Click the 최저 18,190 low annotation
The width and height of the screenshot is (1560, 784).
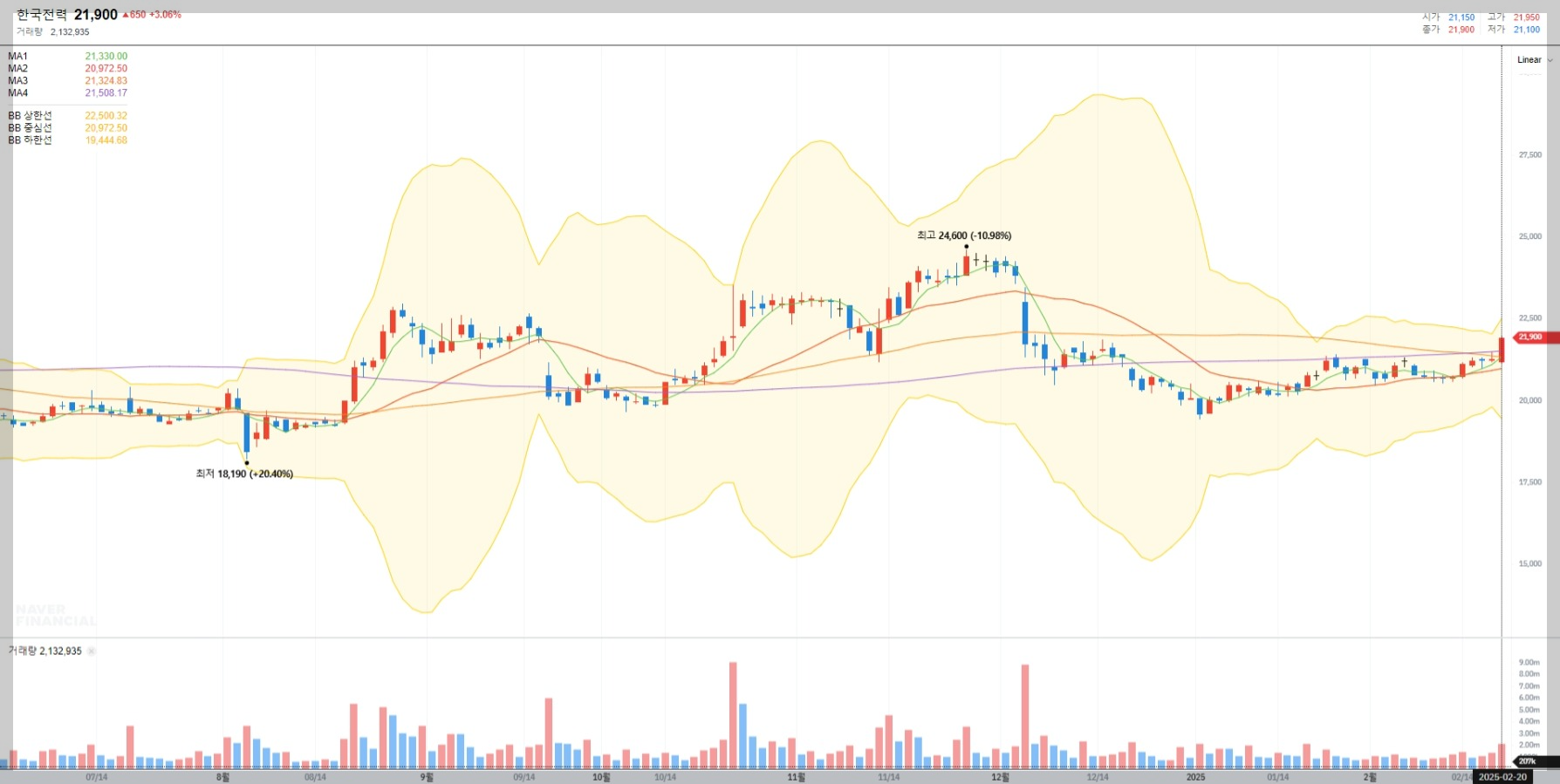point(244,474)
